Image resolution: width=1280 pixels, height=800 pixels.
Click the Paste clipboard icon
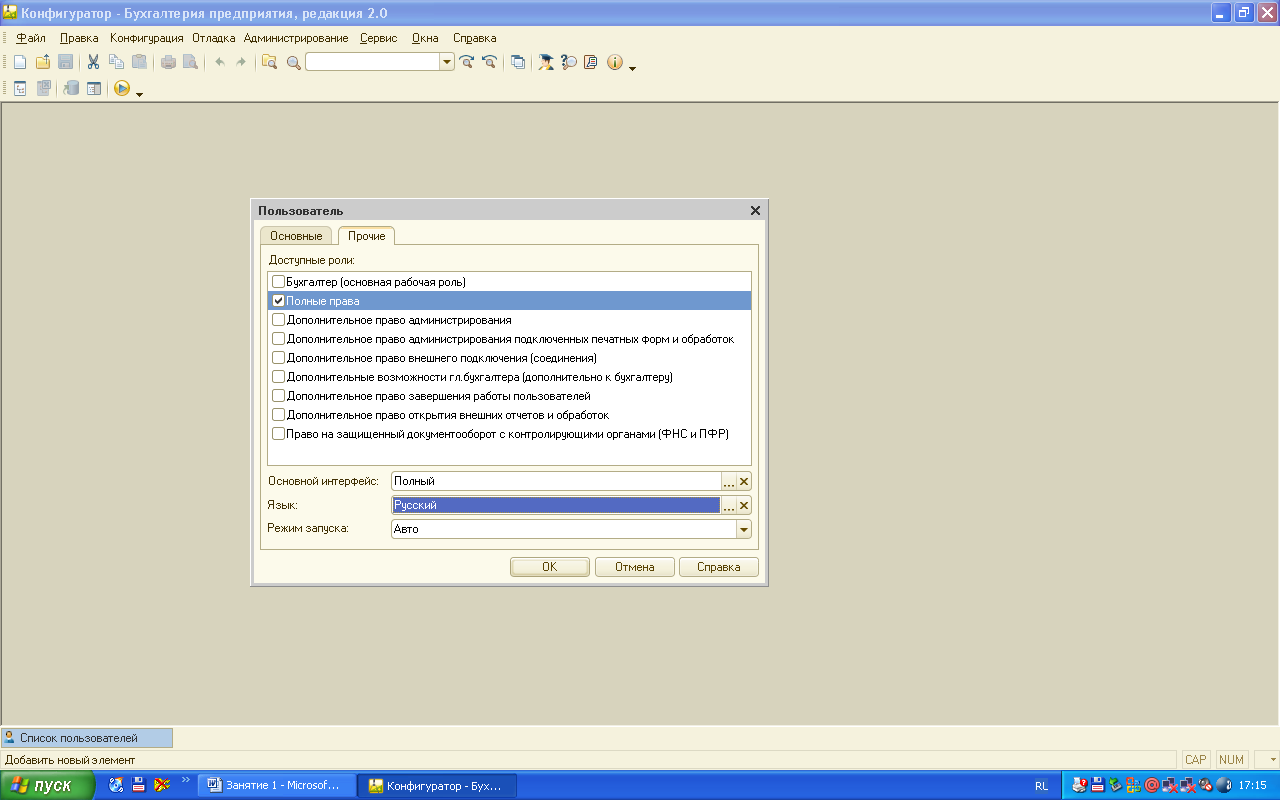click(139, 62)
